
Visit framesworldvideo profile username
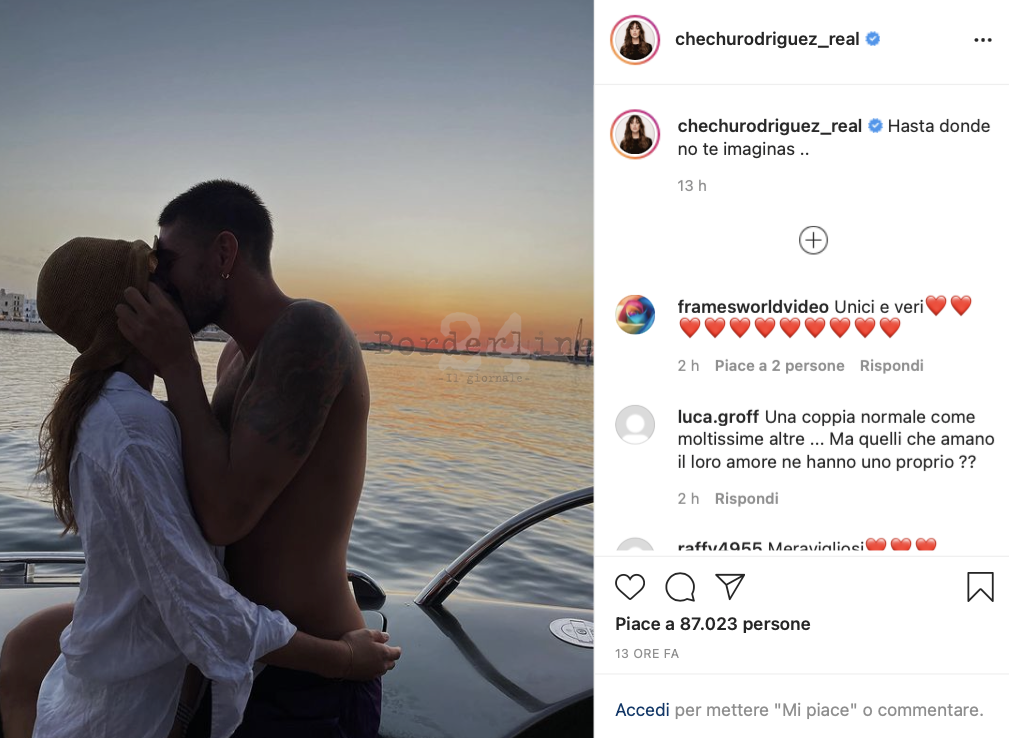(753, 307)
